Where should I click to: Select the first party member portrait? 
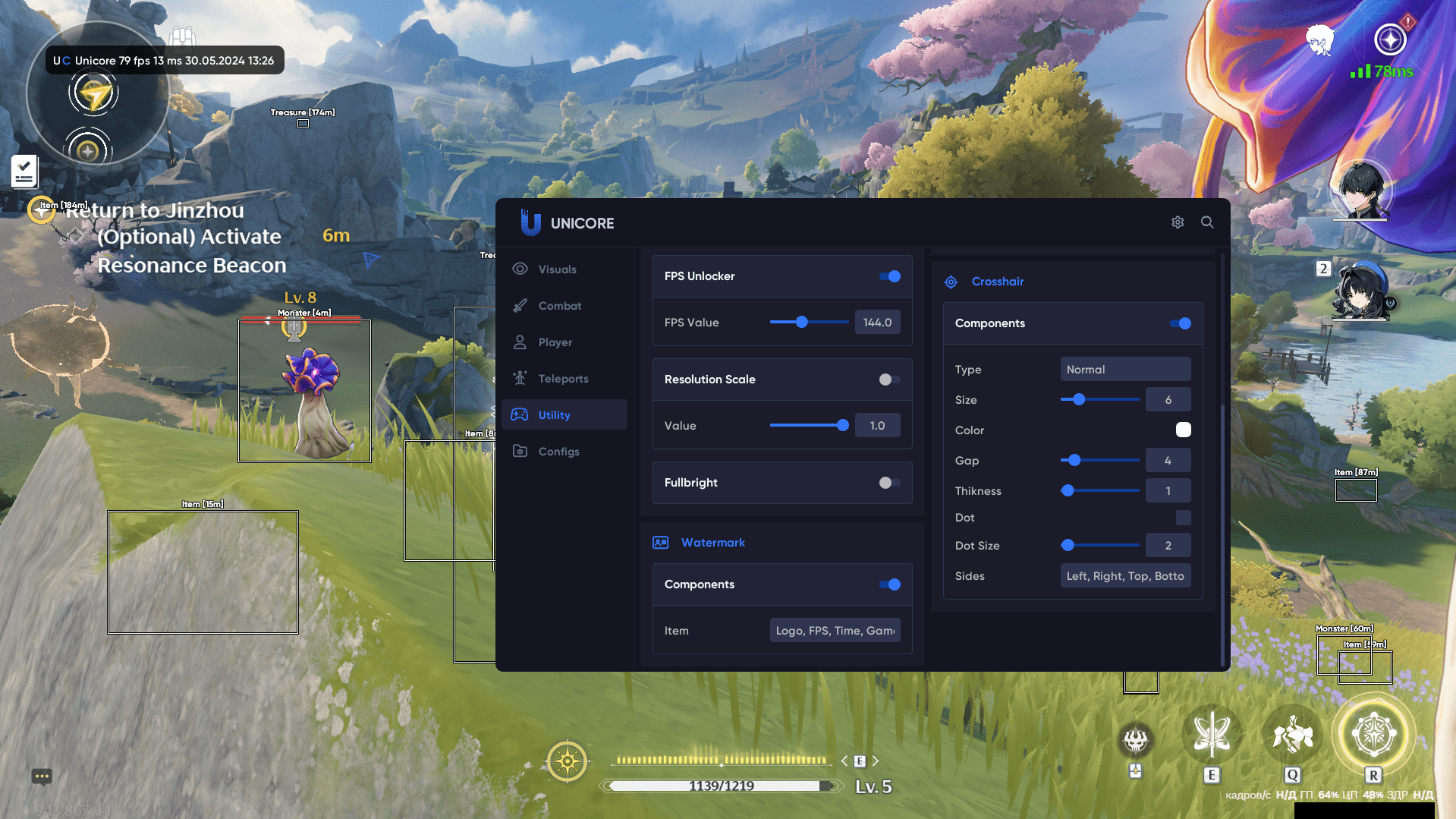click(x=1361, y=191)
